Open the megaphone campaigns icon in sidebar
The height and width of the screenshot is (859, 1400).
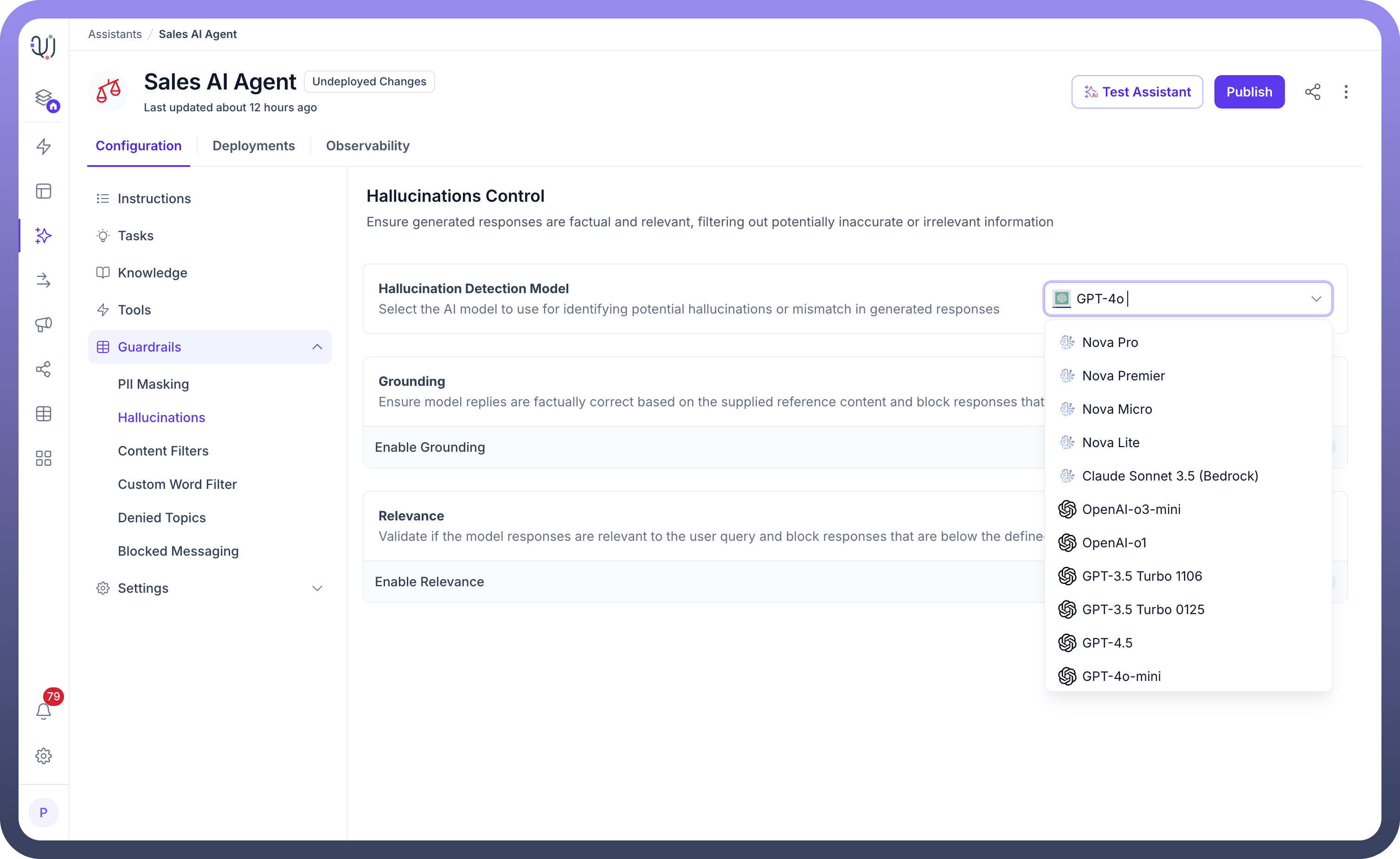pos(44,324)
